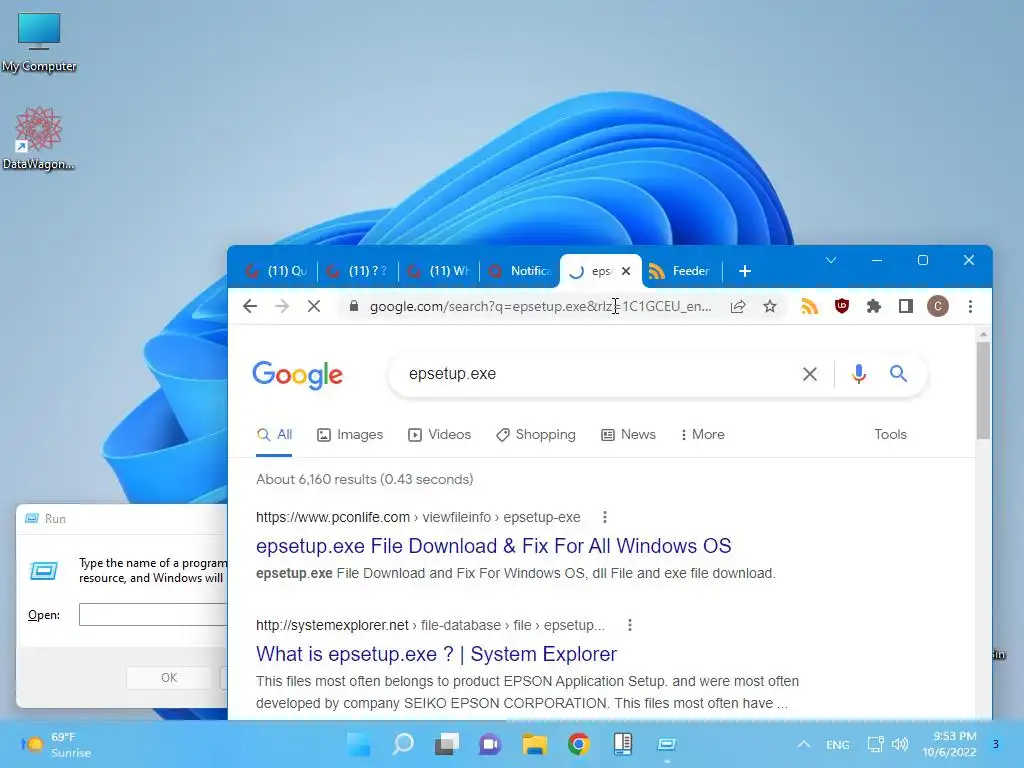Switch to Videos results
The image size is (1024, 768).
pyautogui.click(x=440, y=435)
